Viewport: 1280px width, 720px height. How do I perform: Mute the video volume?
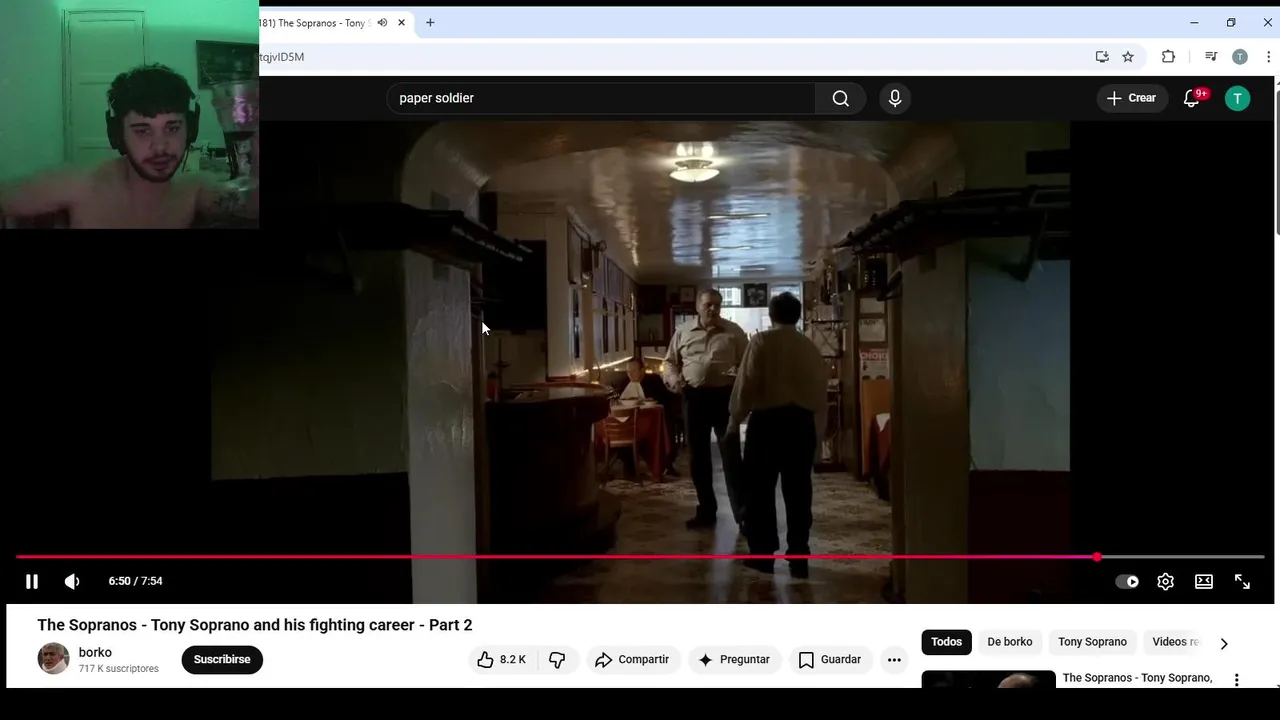click(x=72, y=581)
